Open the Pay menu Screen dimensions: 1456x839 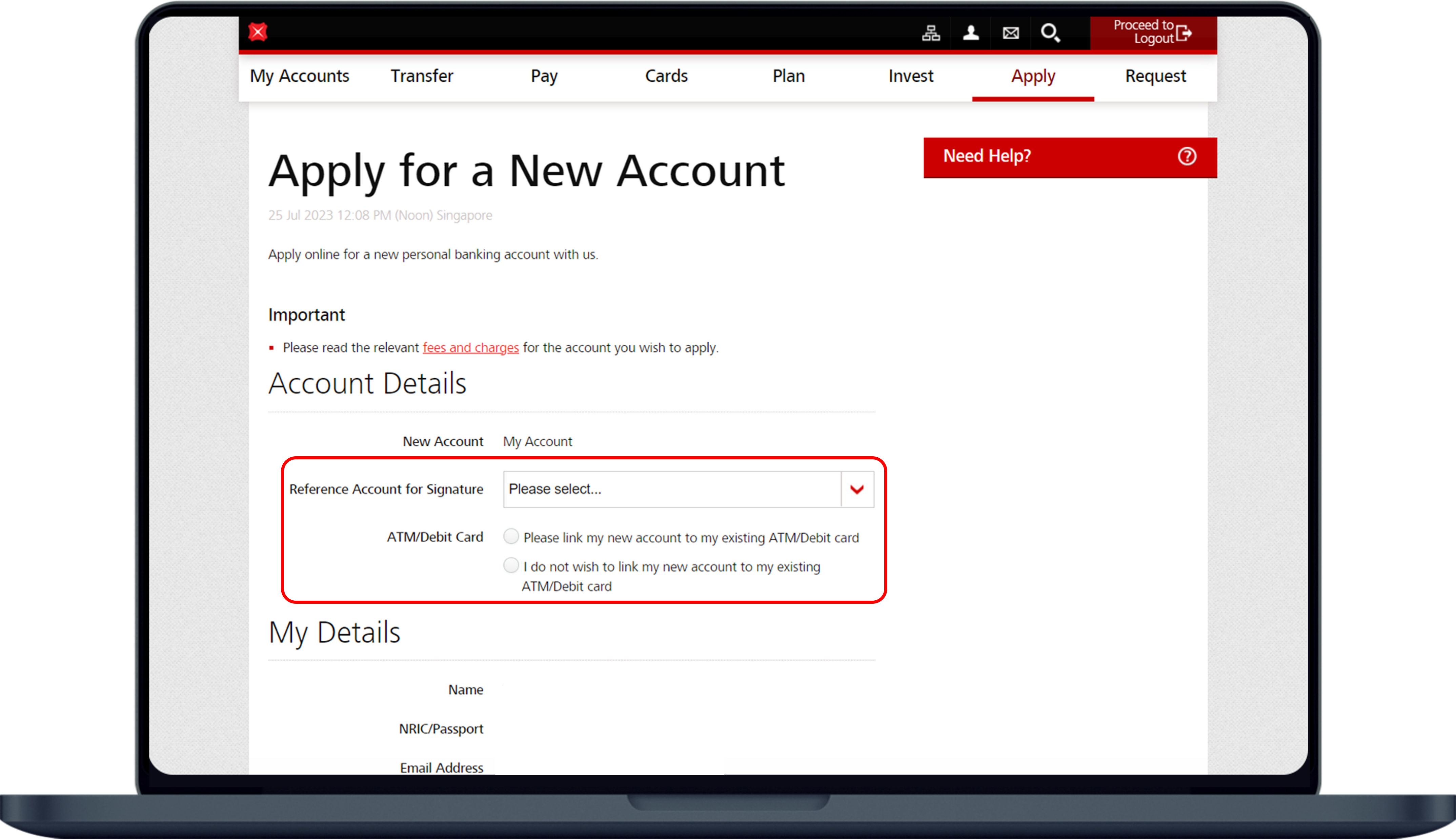(544, 76)
